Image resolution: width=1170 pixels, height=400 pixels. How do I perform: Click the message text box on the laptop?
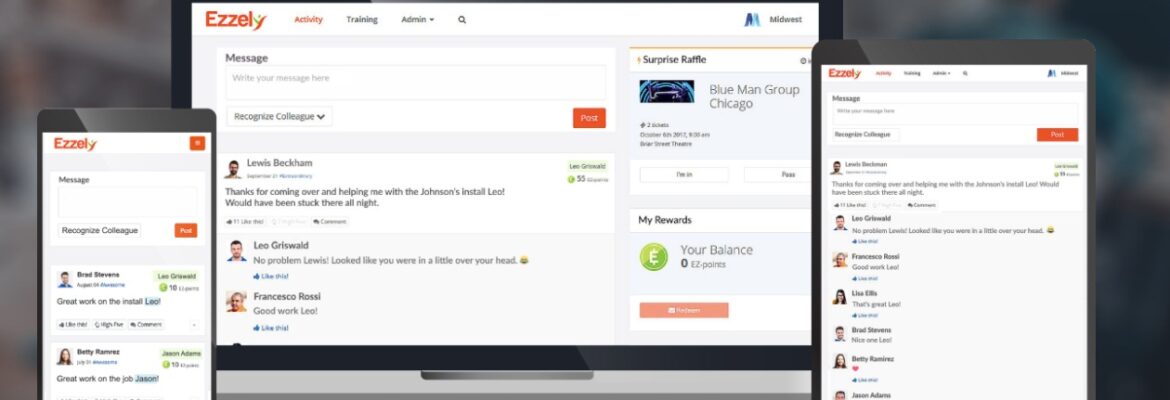pos(416,83)
